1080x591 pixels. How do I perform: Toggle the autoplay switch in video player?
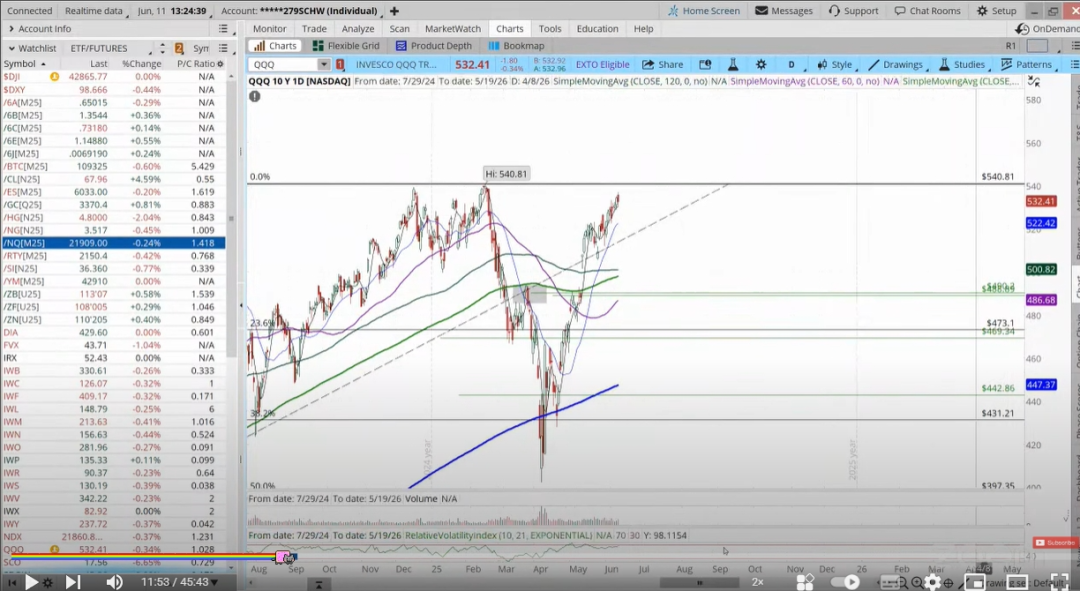(845, 582)
